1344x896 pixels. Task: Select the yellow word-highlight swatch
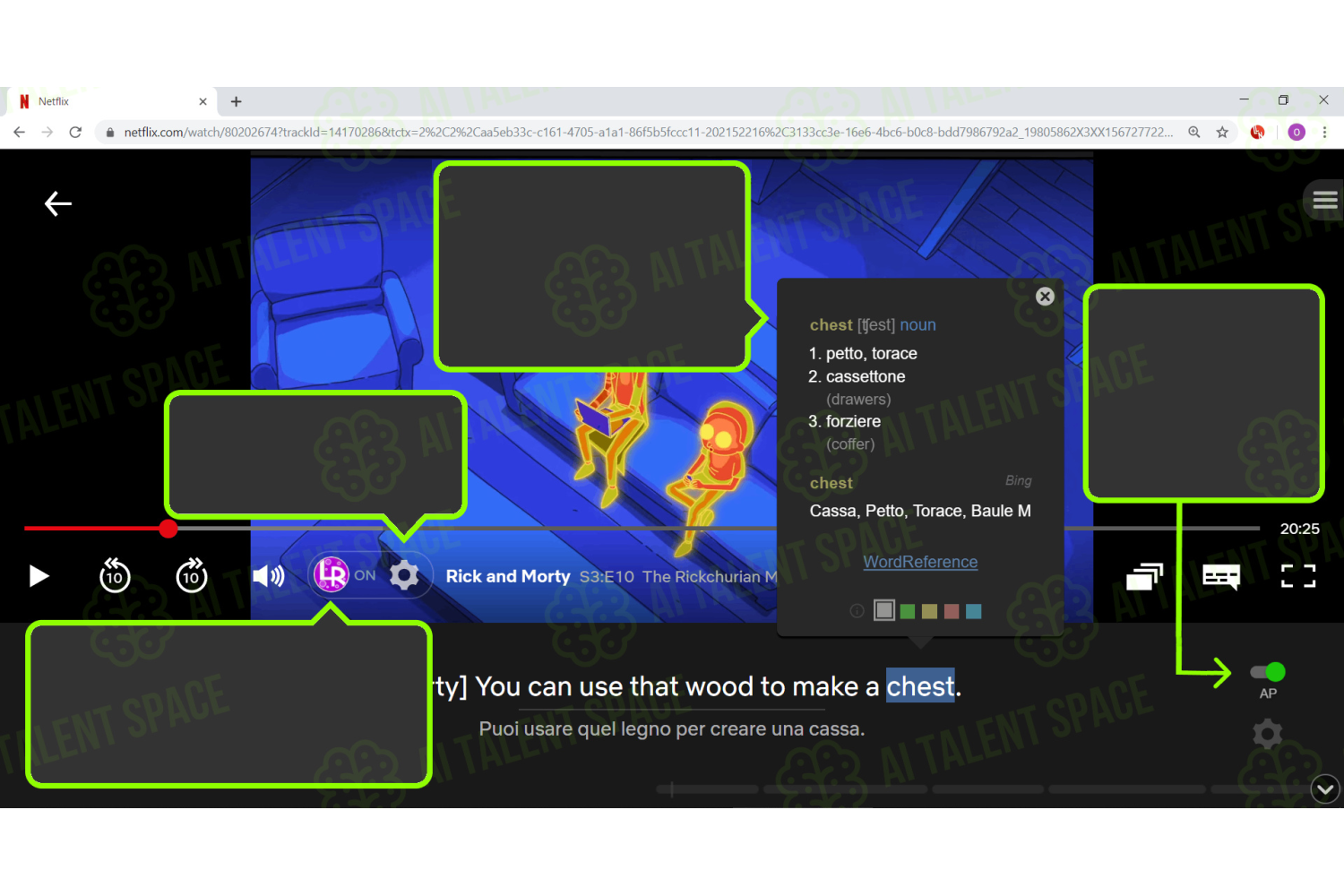[x=929, y=611]
